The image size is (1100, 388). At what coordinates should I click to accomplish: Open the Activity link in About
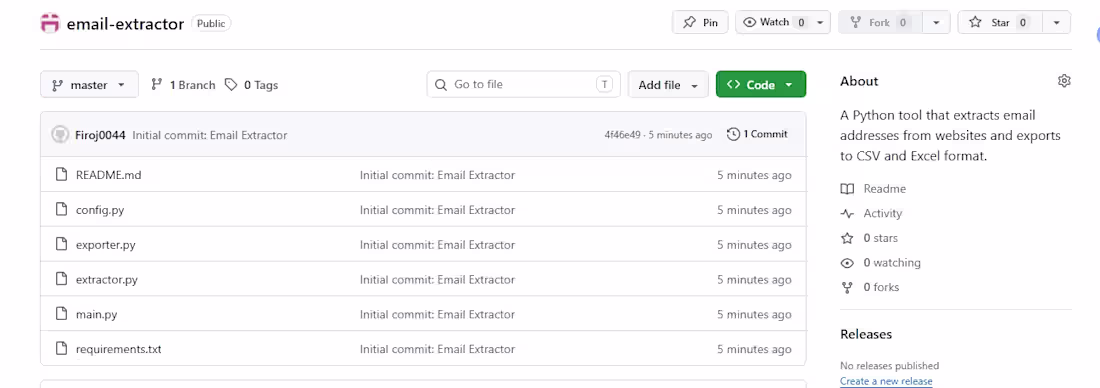(x=883, y=213)
